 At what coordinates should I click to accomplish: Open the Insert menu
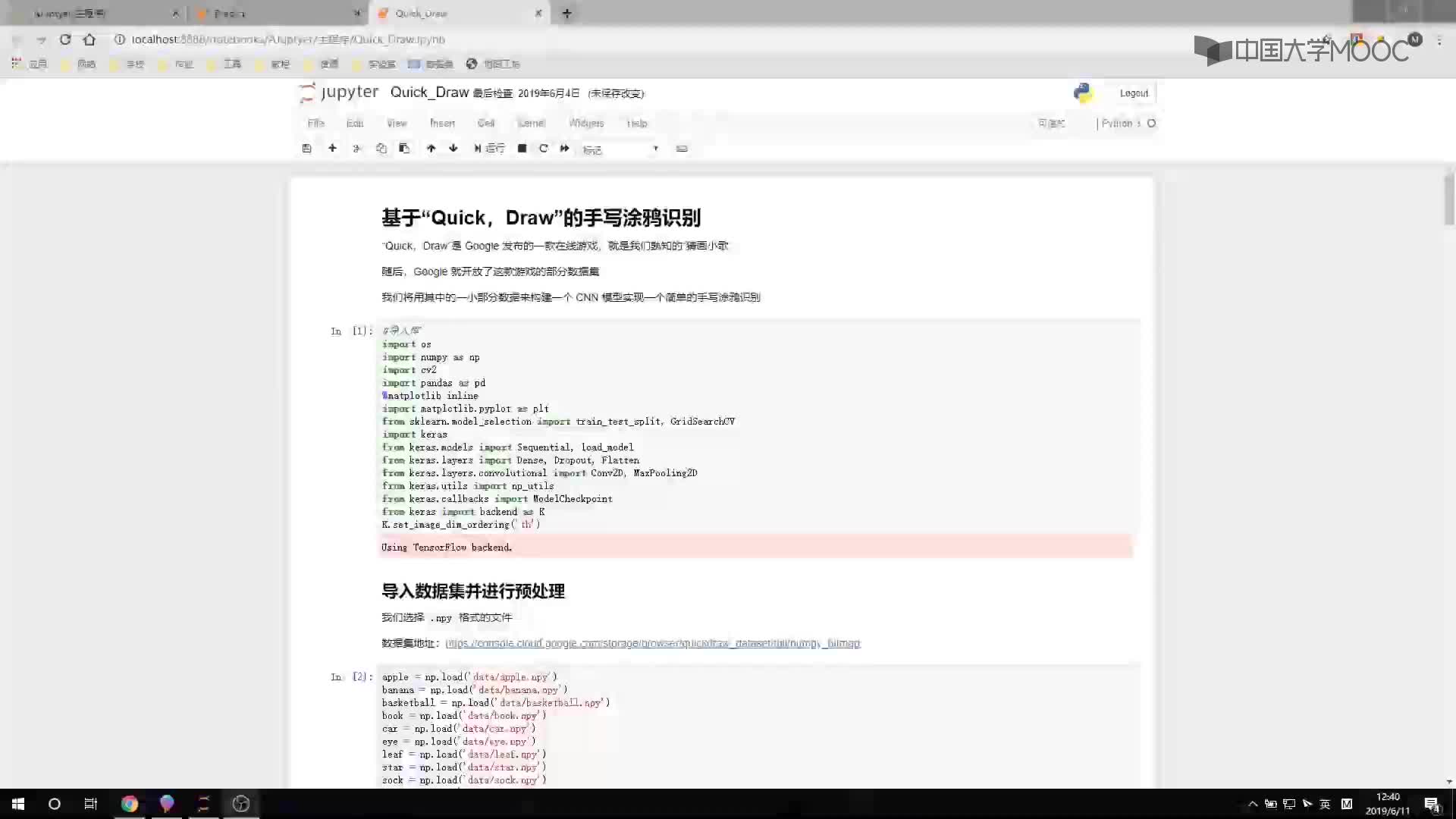tap(442, 123)
